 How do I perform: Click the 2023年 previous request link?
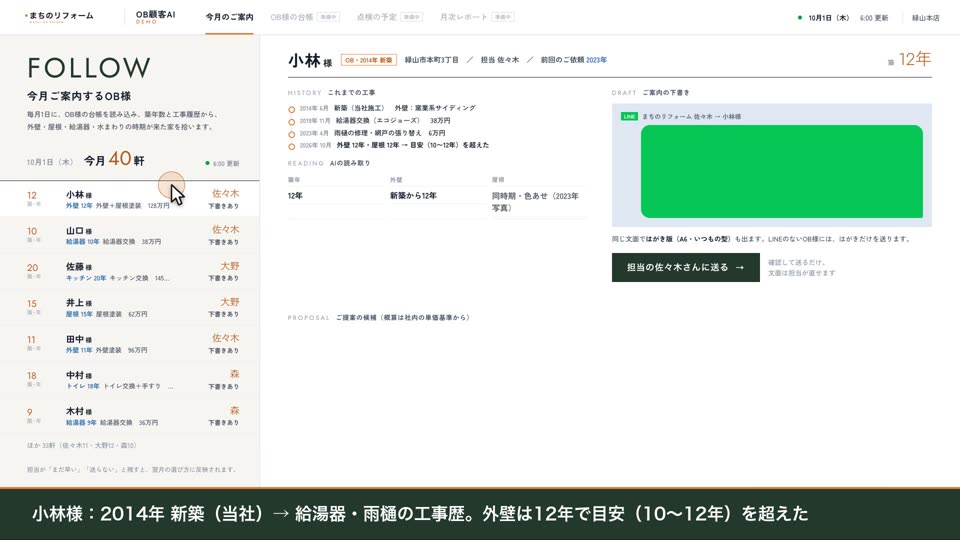coord(596,60)
